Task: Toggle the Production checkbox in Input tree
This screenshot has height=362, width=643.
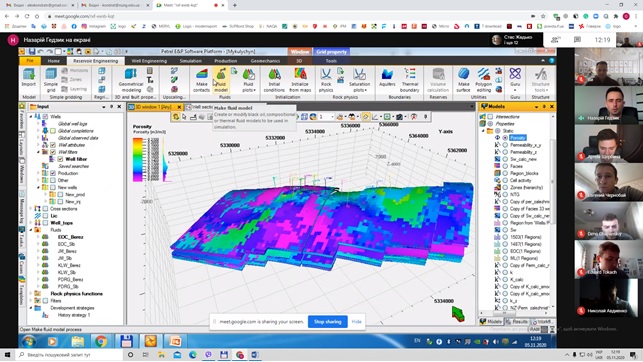Action: tap(53, 173)
